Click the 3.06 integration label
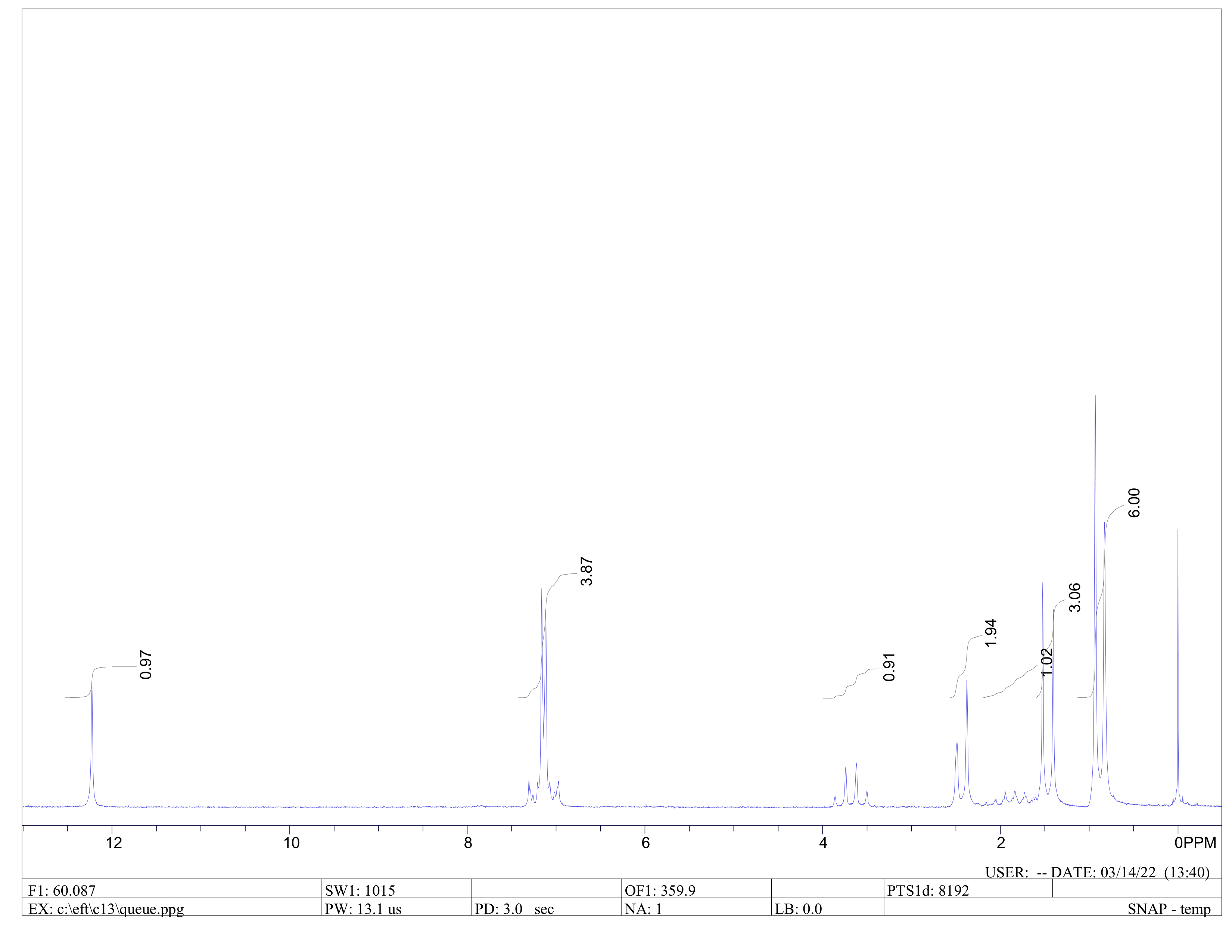Screen dimensions: 1232x952 [x=1074, y=597]
